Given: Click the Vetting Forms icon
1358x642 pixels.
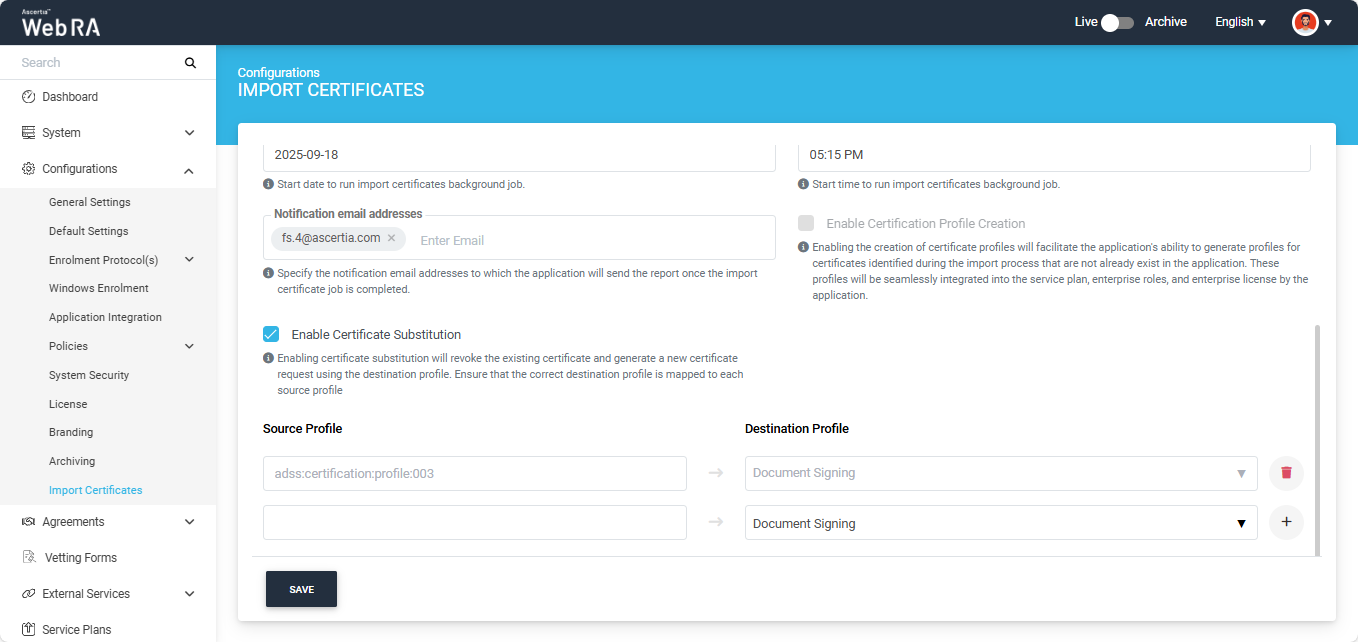Looking at the screenshot, I should coord(29,558).
